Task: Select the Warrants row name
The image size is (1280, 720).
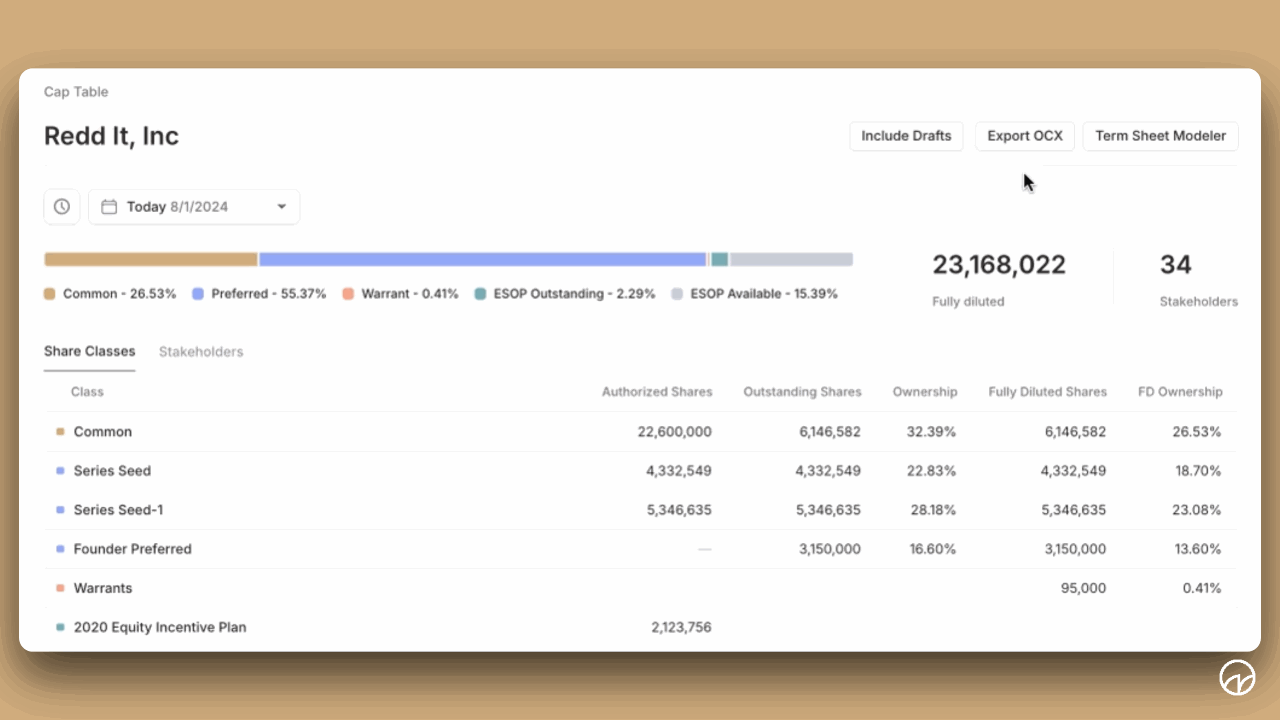Action: click(x=103, y=588)
